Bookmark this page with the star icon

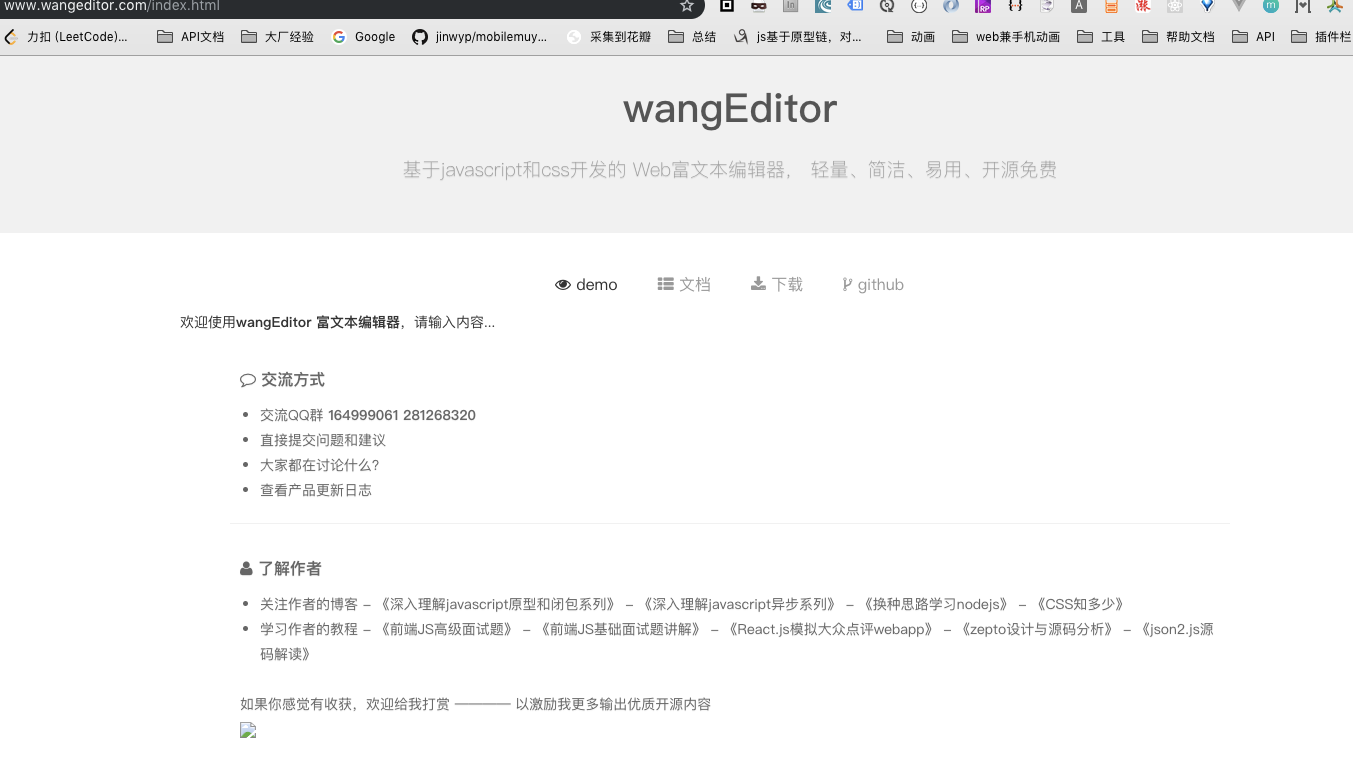687,6
